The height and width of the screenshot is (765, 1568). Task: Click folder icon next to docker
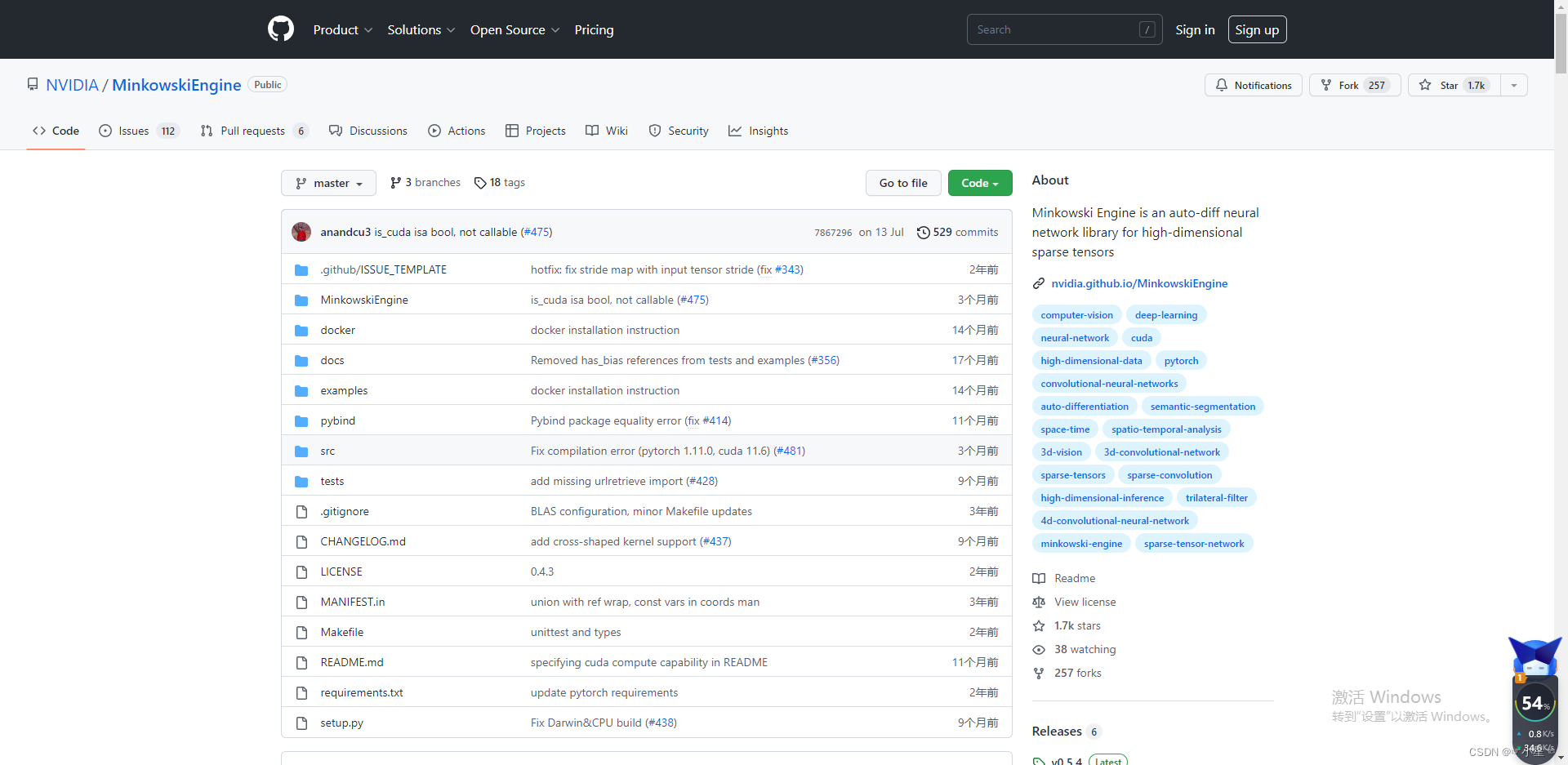(x=301, y=330)
